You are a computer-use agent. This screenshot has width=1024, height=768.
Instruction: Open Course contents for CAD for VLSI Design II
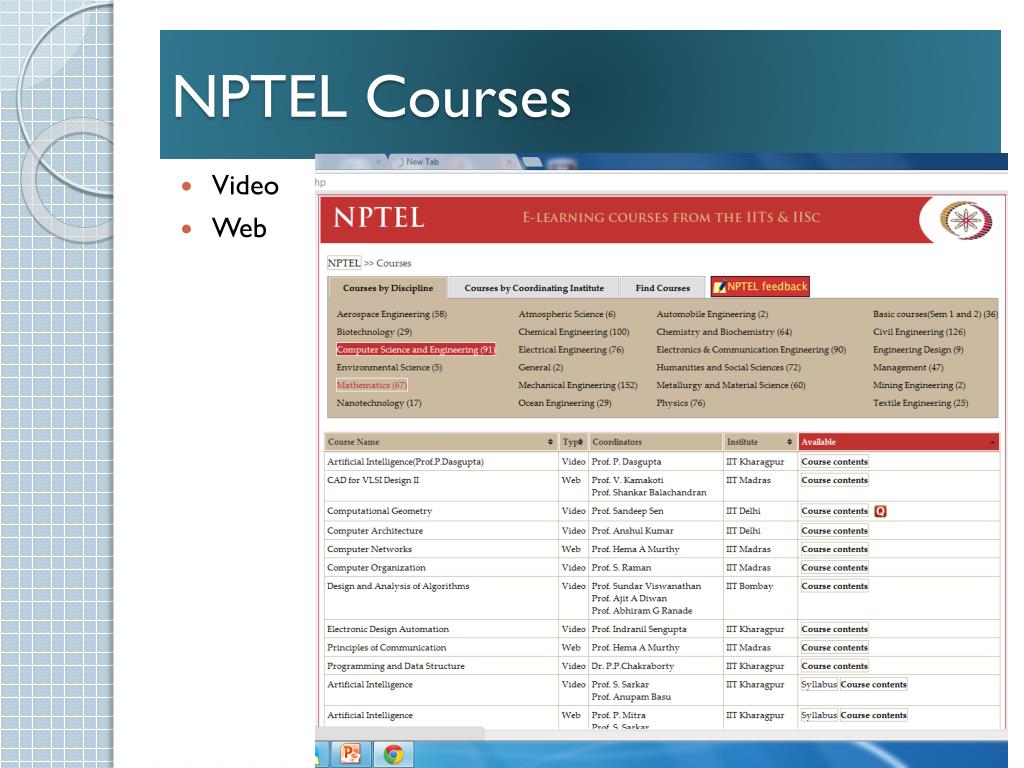(835, 480)
